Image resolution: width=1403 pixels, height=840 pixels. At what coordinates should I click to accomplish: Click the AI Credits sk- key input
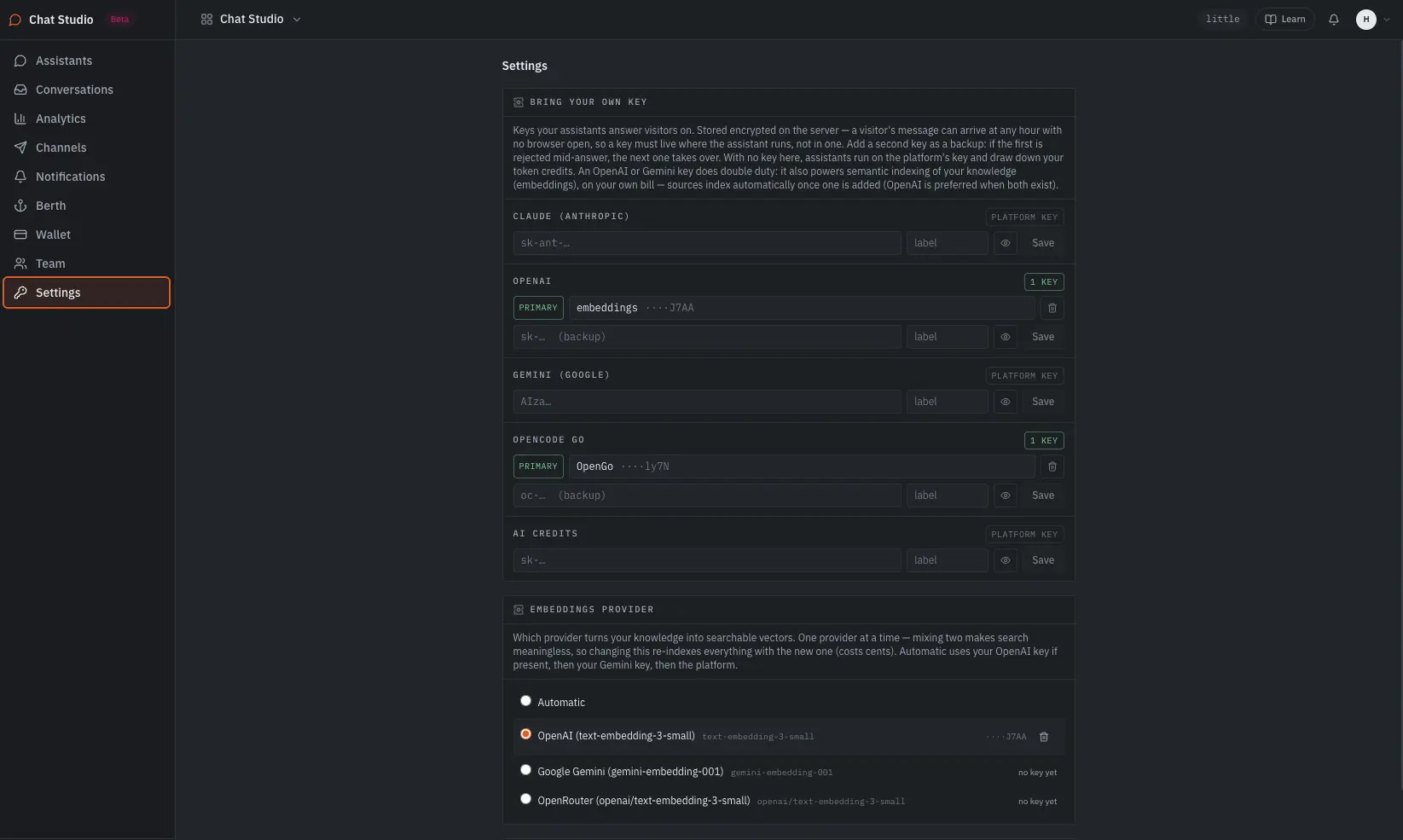click(x=707, y=560)
